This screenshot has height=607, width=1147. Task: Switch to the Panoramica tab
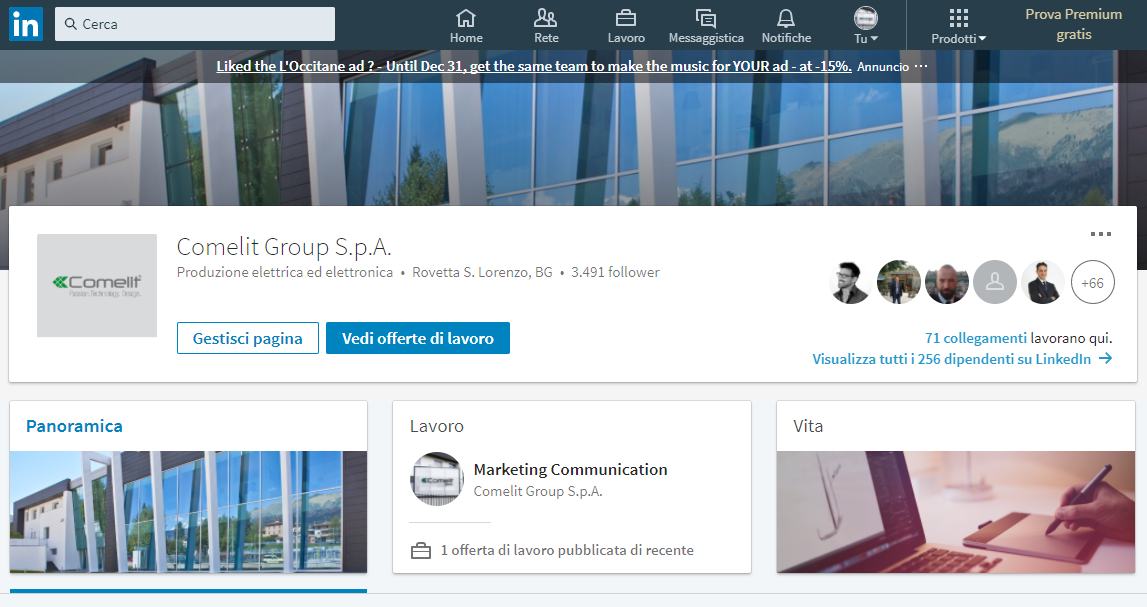pyautogui.click(x=74, y=426)
